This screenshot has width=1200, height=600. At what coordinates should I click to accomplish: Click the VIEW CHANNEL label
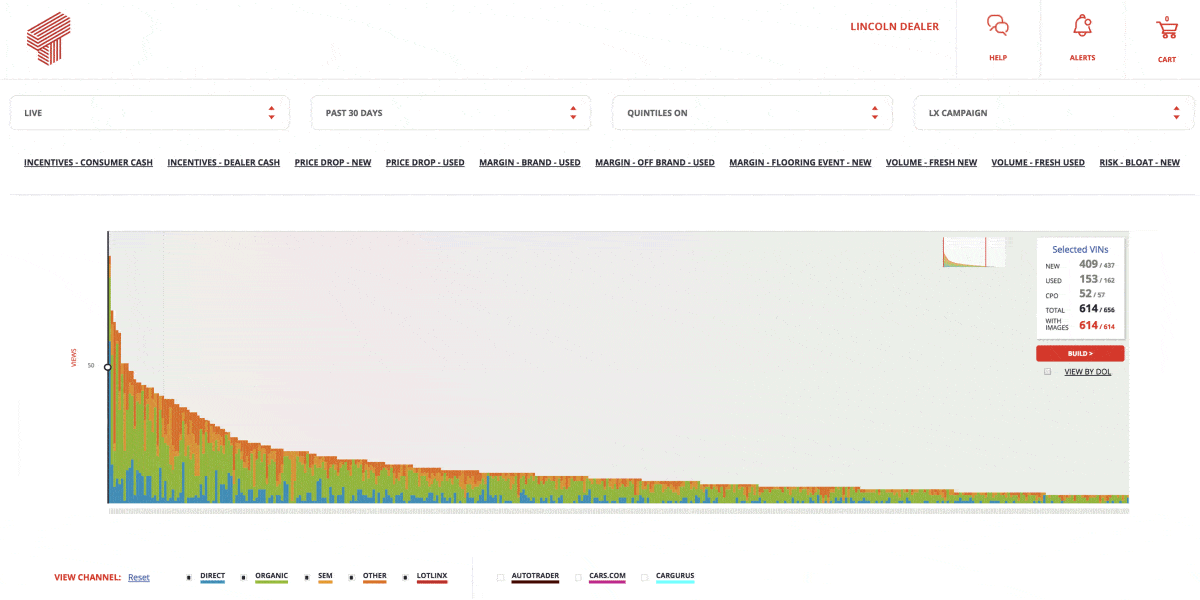[x=88, y=577]
